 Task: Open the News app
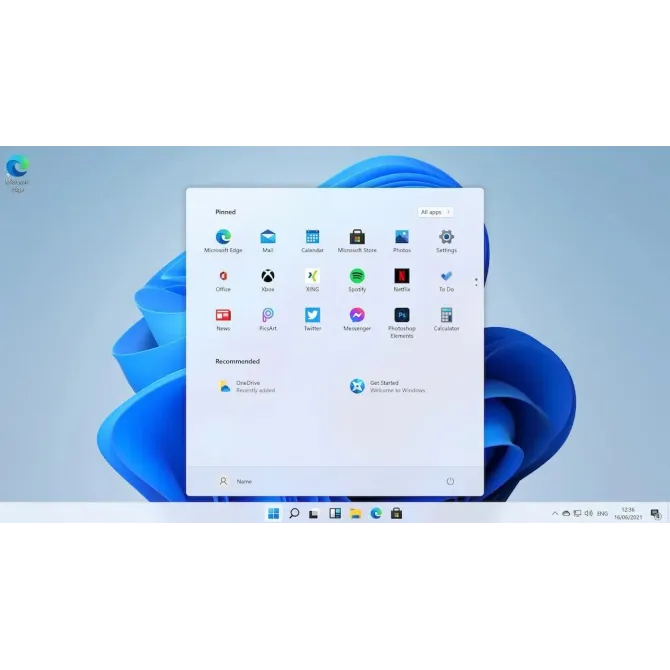223,320
